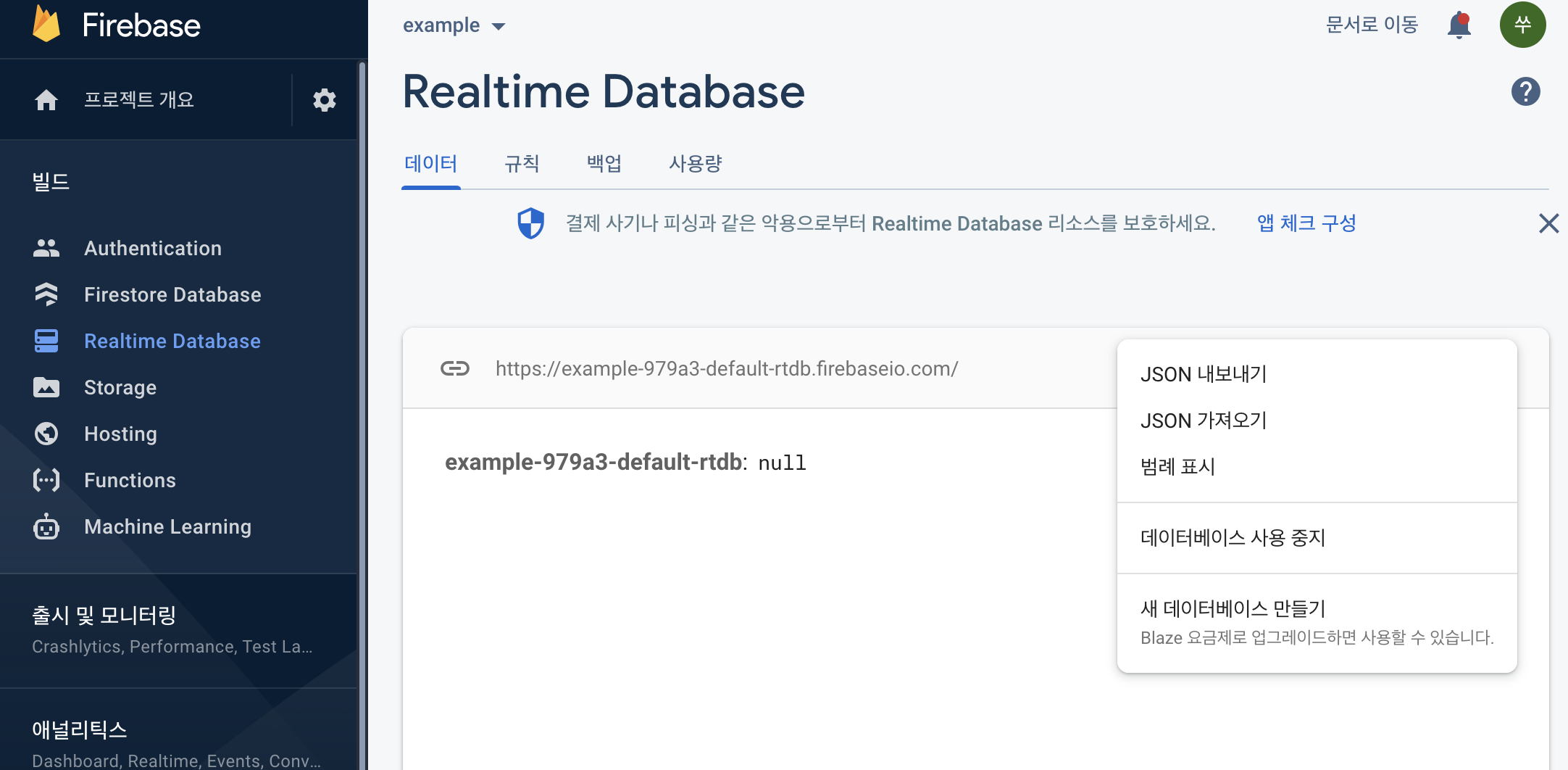Screen dimensions: 1568x770
Task: Open Storage in the sidebar
Action: [x=178, y=387]
